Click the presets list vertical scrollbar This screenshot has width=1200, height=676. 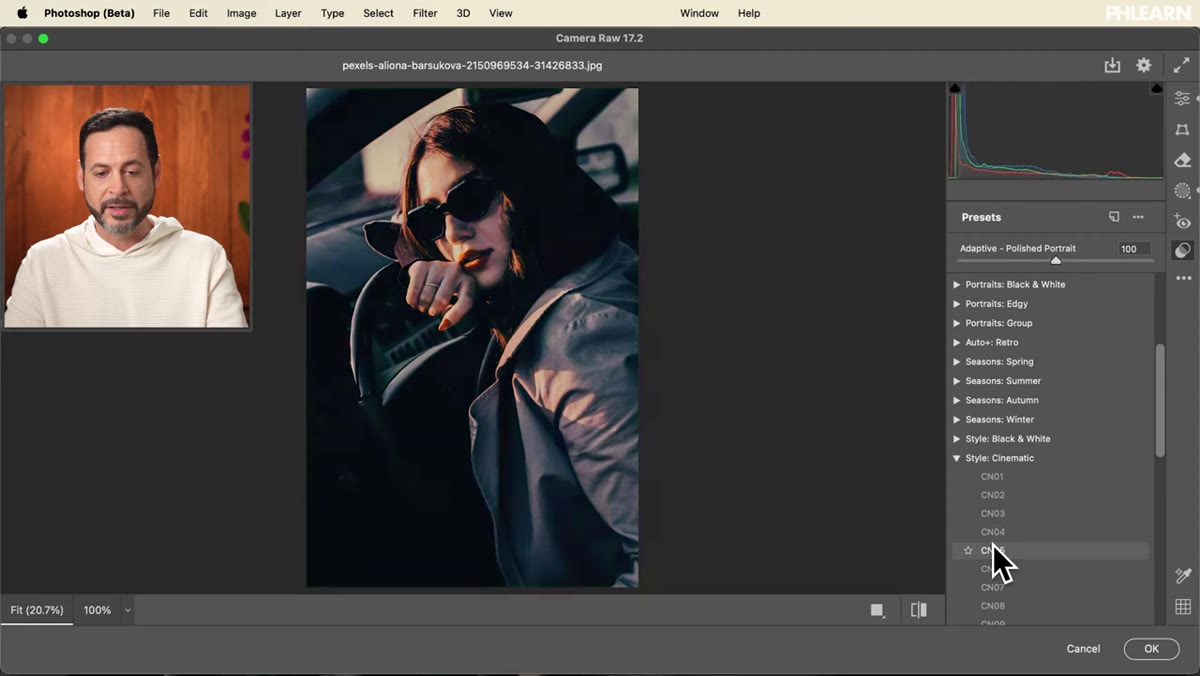click(x=1160, y=401)
